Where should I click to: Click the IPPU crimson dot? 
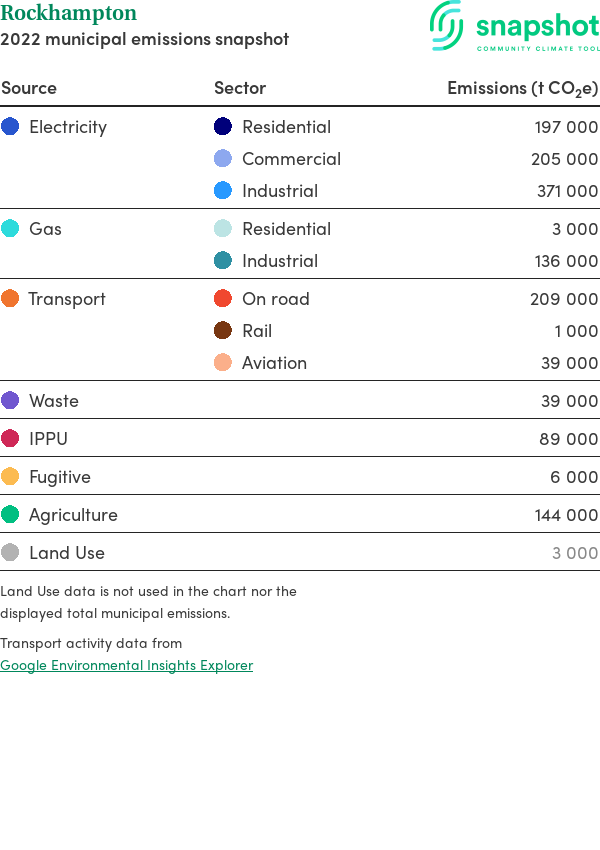pyautogui.click(x=10, y=438)
